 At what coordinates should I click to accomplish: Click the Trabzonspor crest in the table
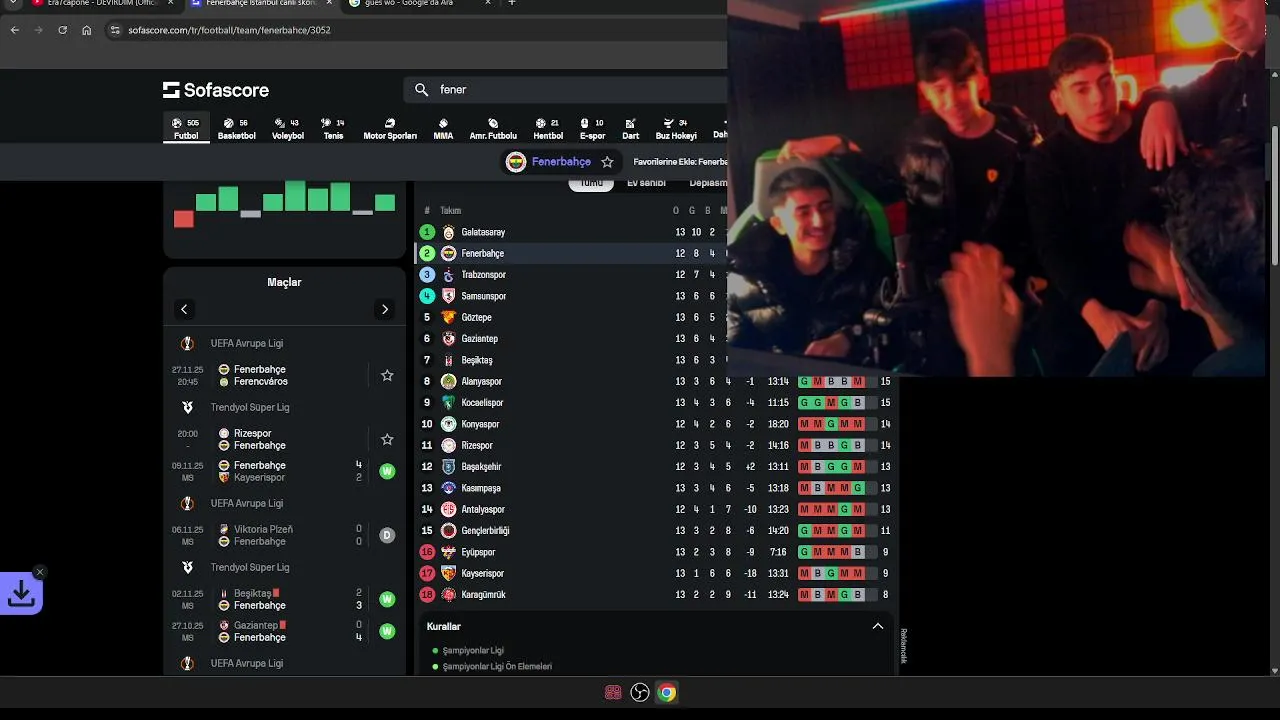(x=449, y=275)
